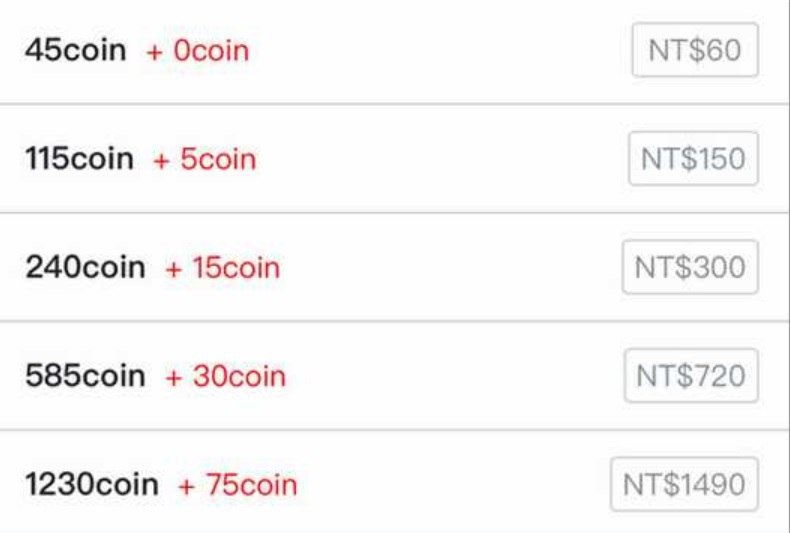Select the 585coin label text
This screenshot has height=533, width=790.
tap(85, 376)
